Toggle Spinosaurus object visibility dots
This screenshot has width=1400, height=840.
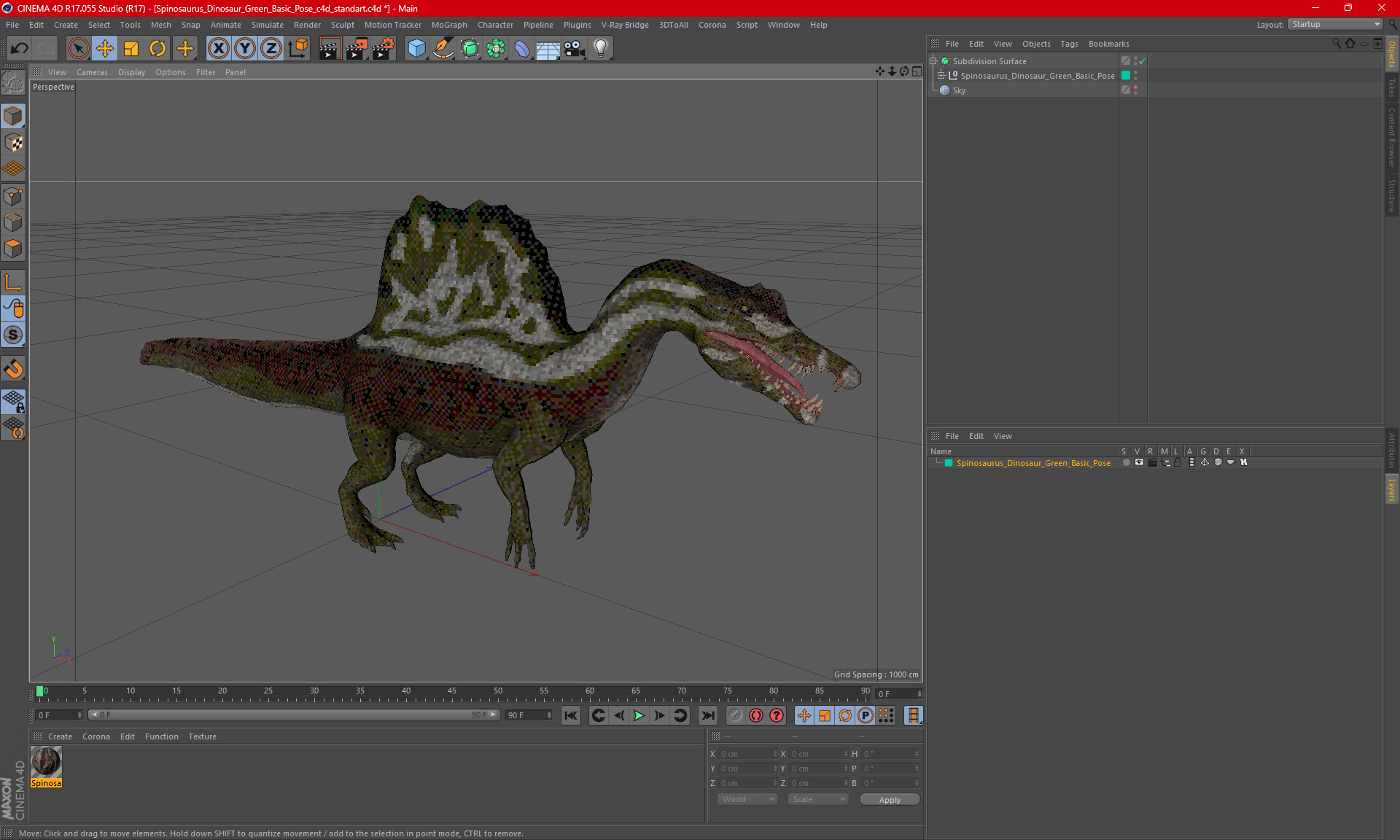click(x=1135, y=76)
